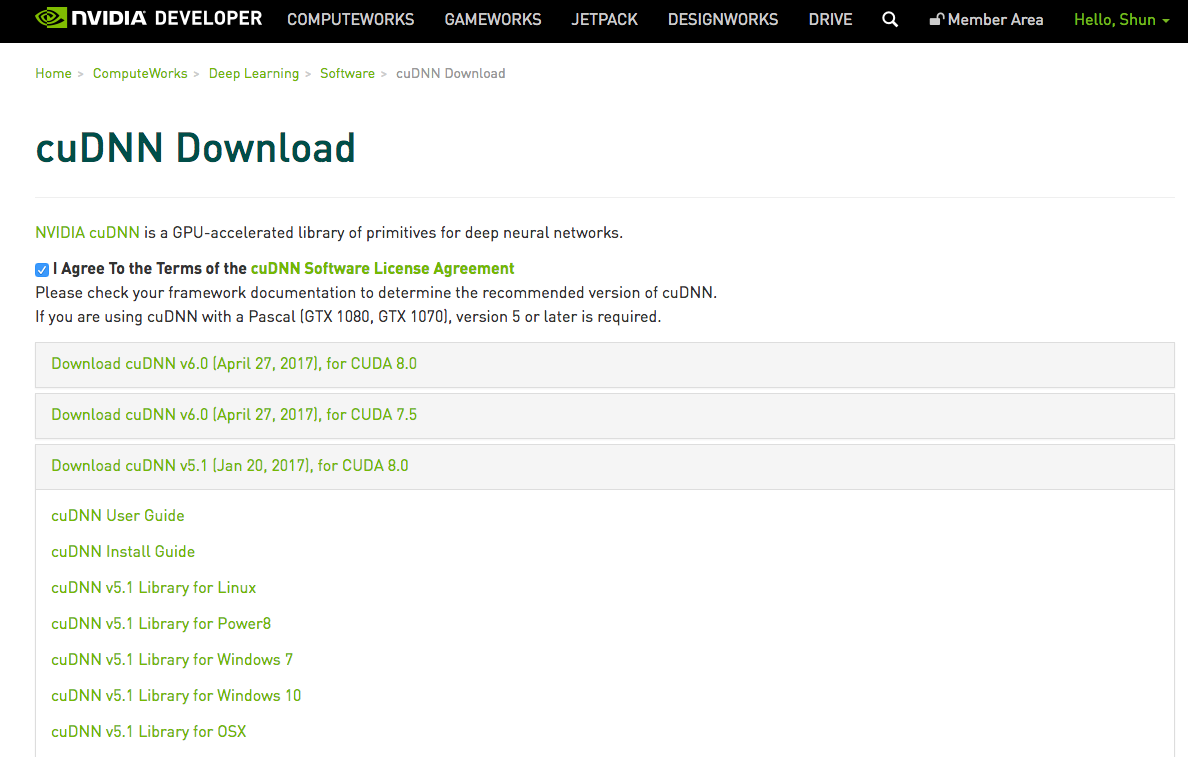1188x757 pixels.
Task: Open the cuDNN User Guide
Action: pos(117,515)
